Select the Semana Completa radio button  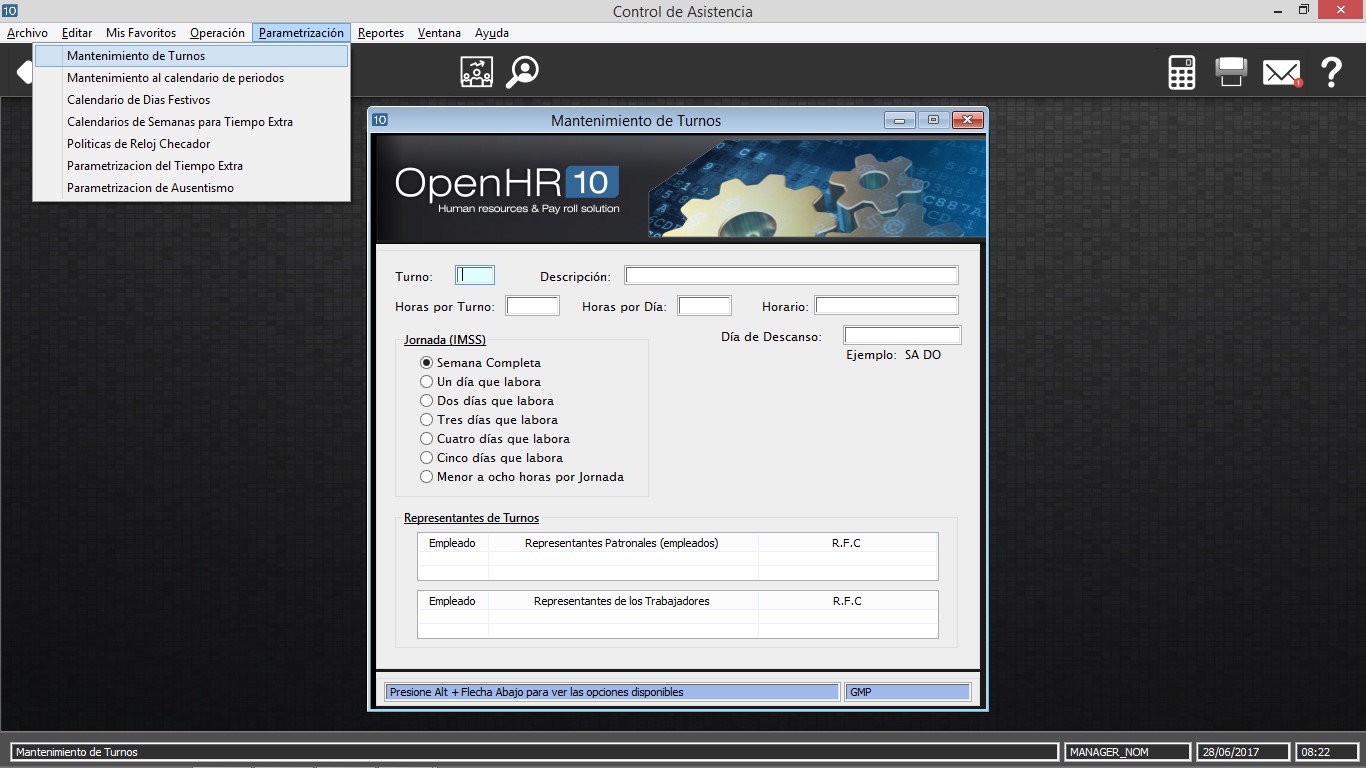tap(427, 363)
